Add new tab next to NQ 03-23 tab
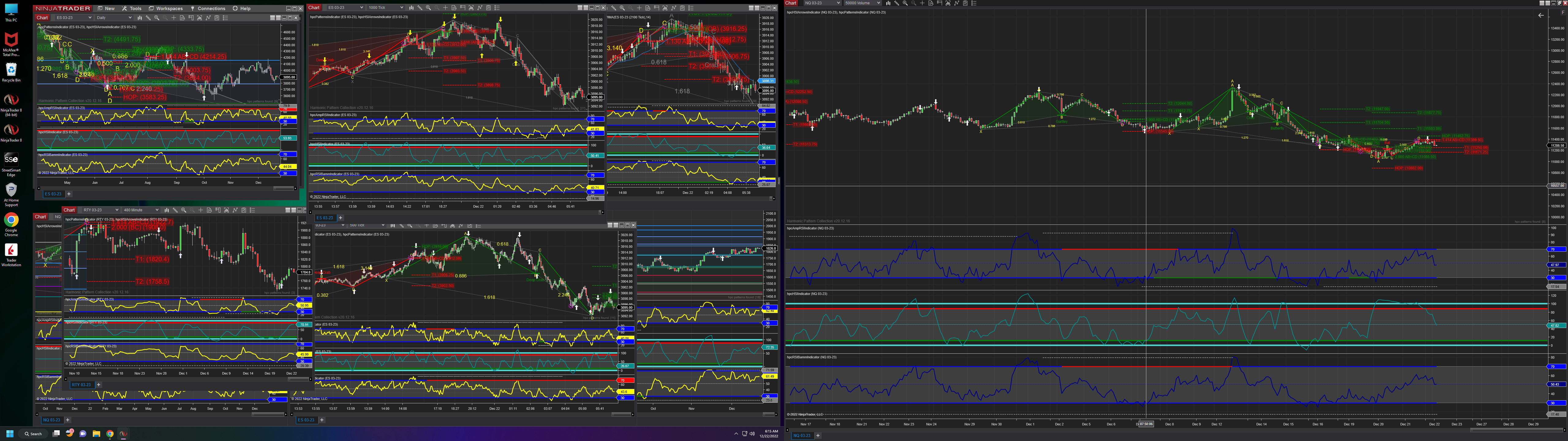Image resolution: width=1568 pixels, height=441 pixels. (x=817, y=435)
